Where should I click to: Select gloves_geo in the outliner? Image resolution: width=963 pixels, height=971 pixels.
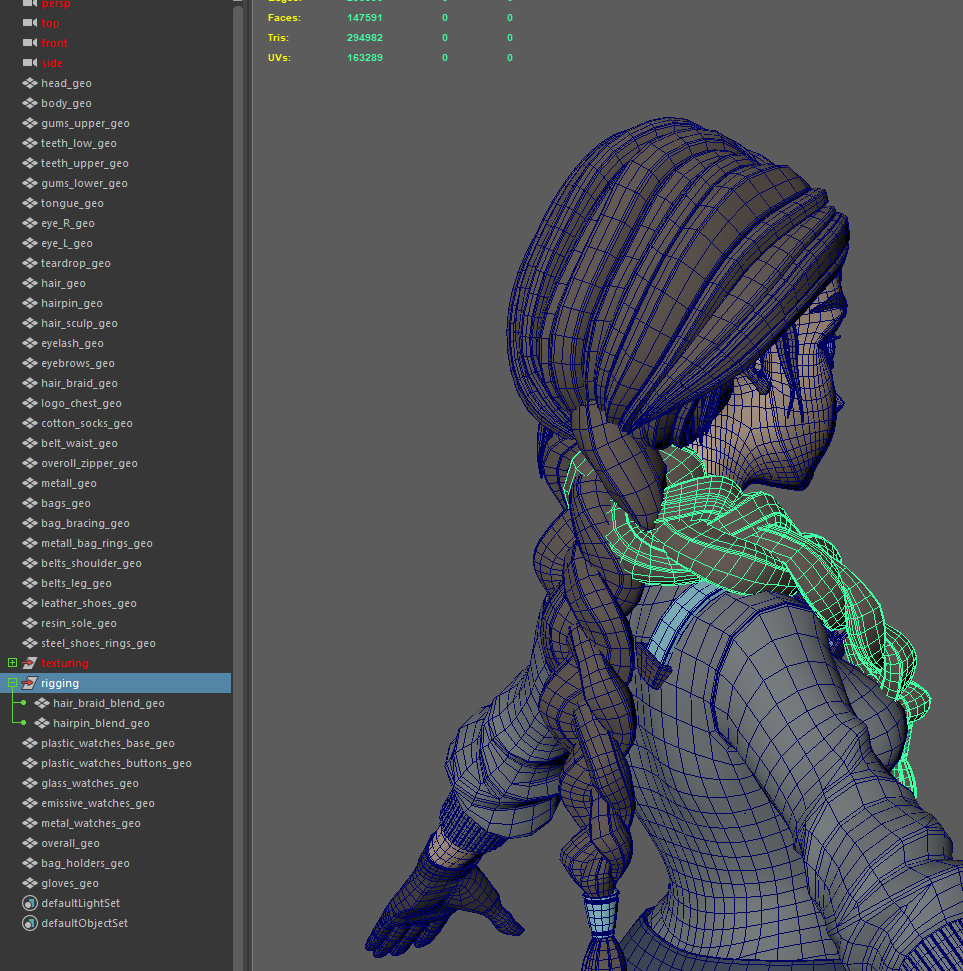coord(69,883)
